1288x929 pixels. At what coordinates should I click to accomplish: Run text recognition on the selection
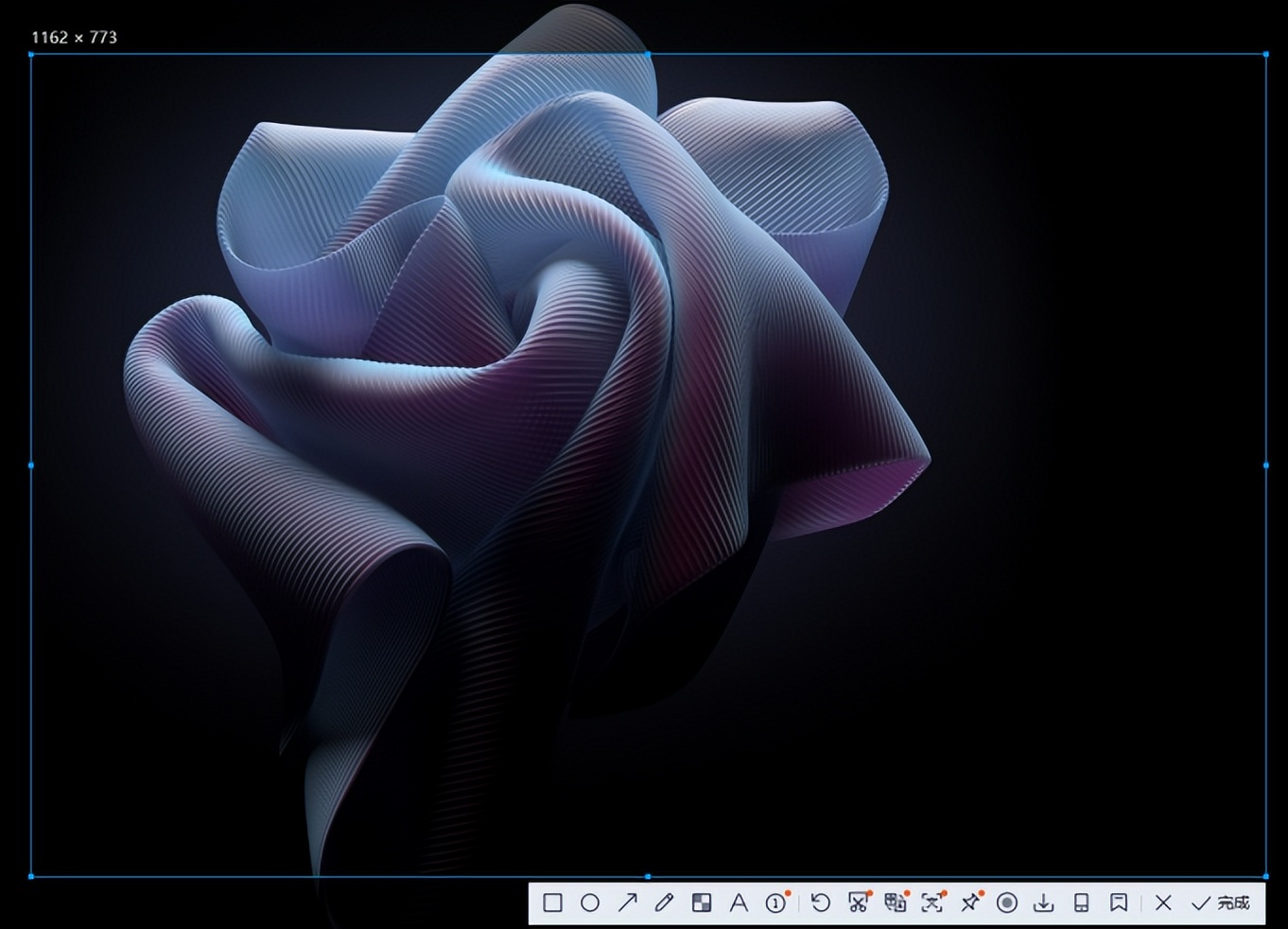coord(931,903)
